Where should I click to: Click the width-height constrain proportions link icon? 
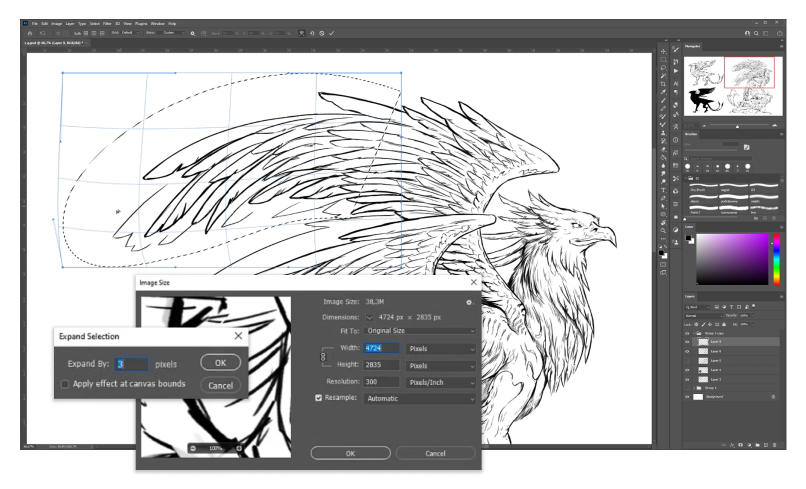pyautogui.click(x=323, y=356)
